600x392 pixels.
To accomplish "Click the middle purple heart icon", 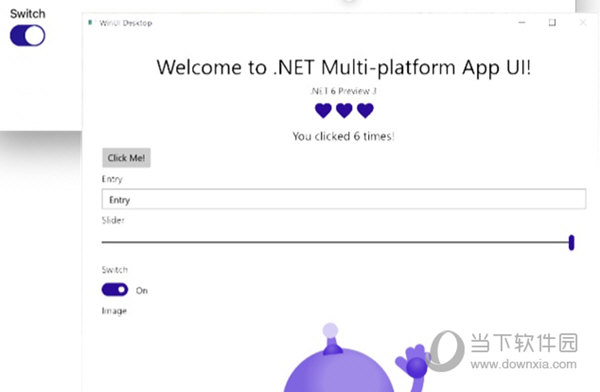I will [x=344, y=111].
